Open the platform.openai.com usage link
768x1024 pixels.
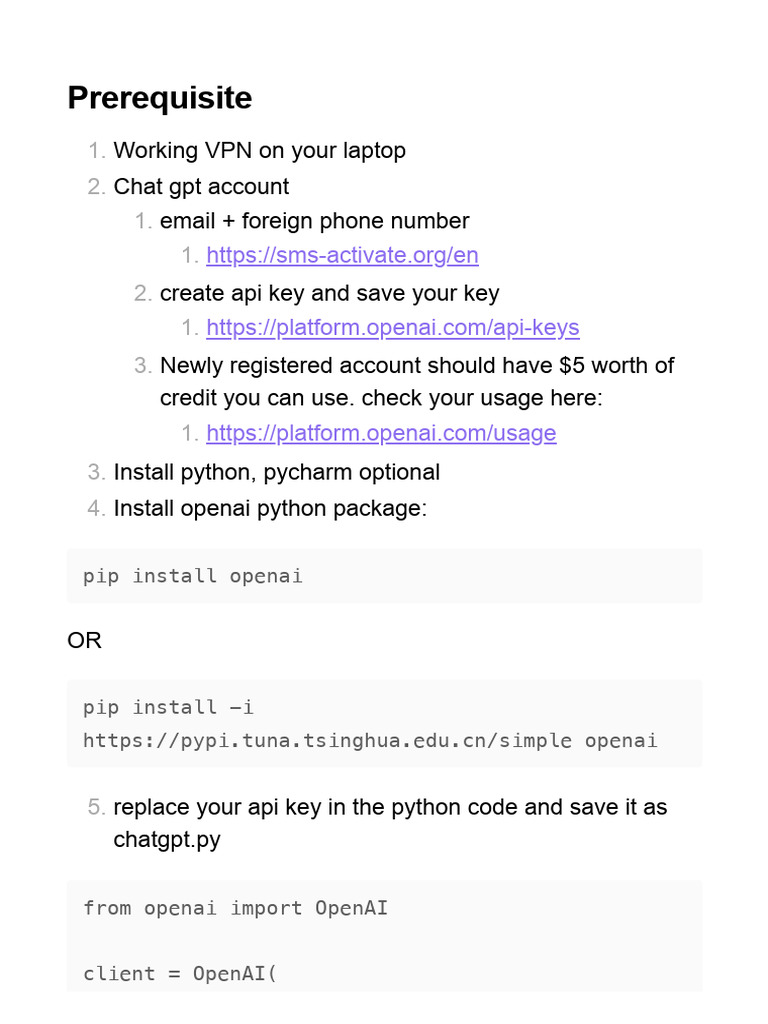(x=381, y=433)
